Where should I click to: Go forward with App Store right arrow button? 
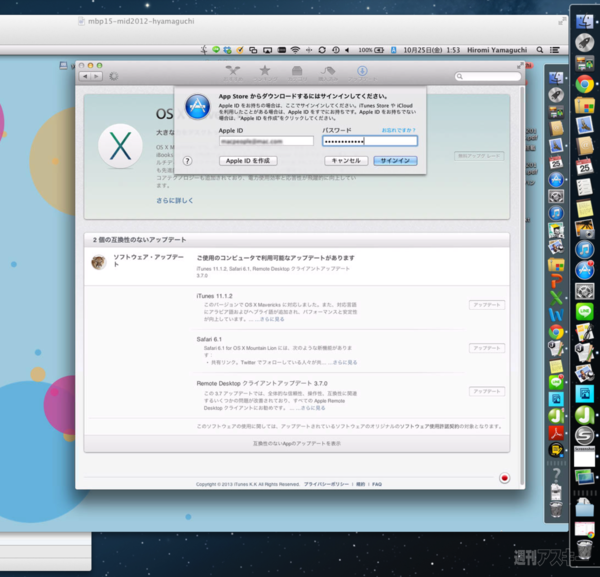(x=96, y=77)
